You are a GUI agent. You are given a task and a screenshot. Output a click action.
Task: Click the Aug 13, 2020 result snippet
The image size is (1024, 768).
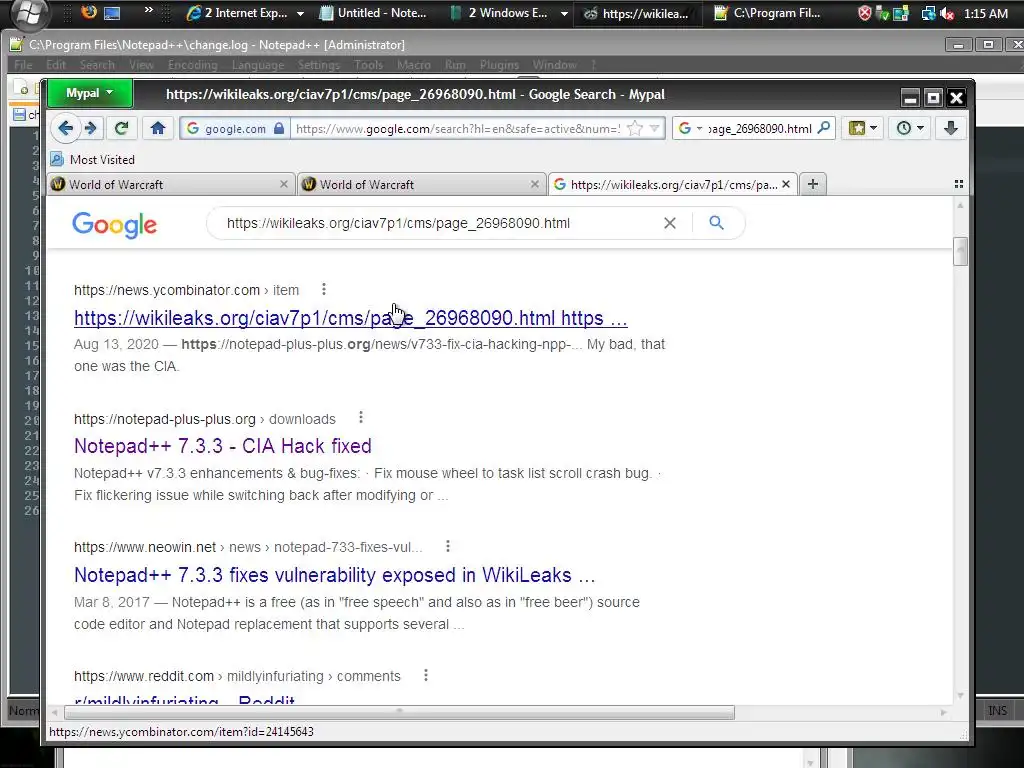coord(369,355)
